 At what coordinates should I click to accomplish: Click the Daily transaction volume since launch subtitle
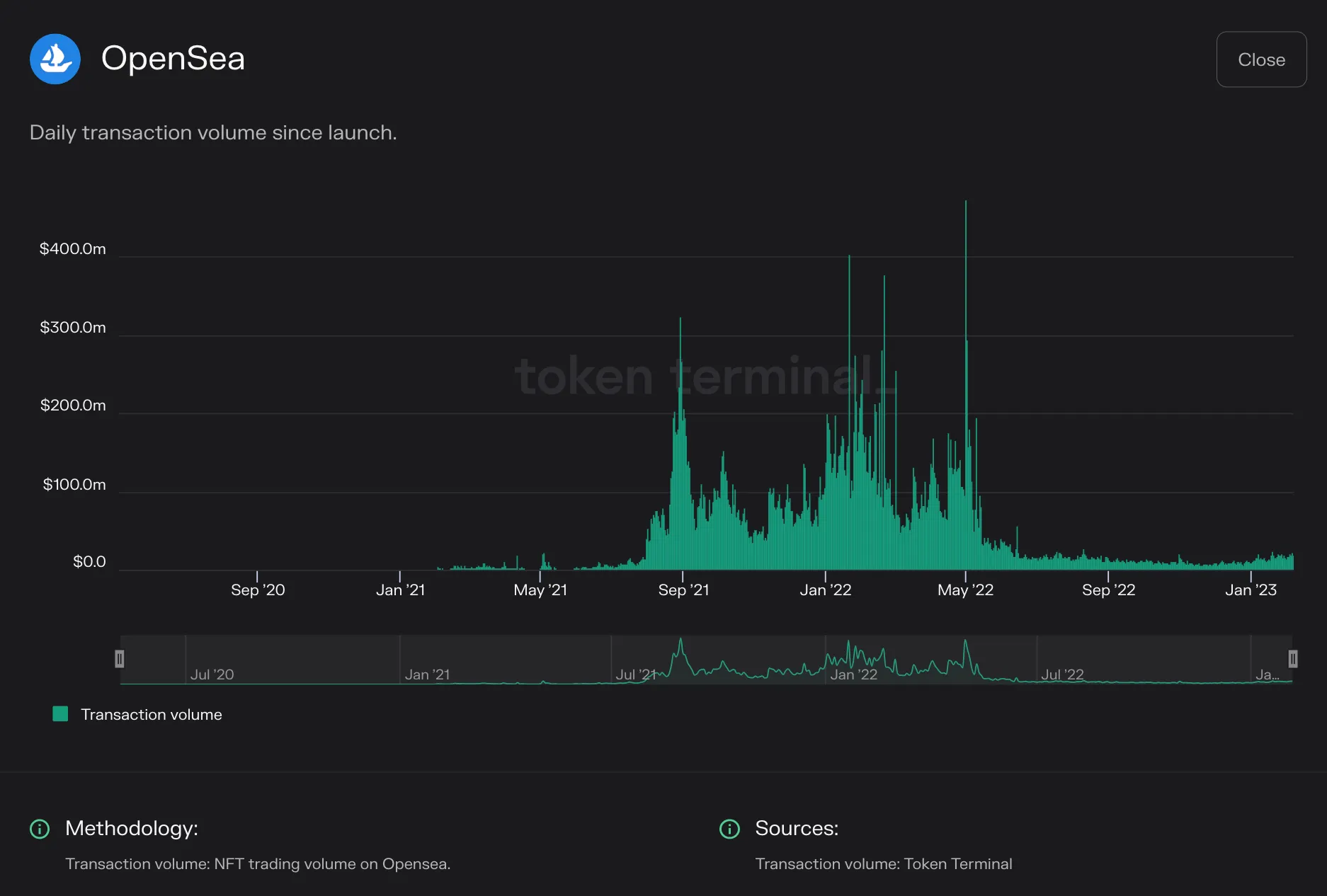coord(213,132)
